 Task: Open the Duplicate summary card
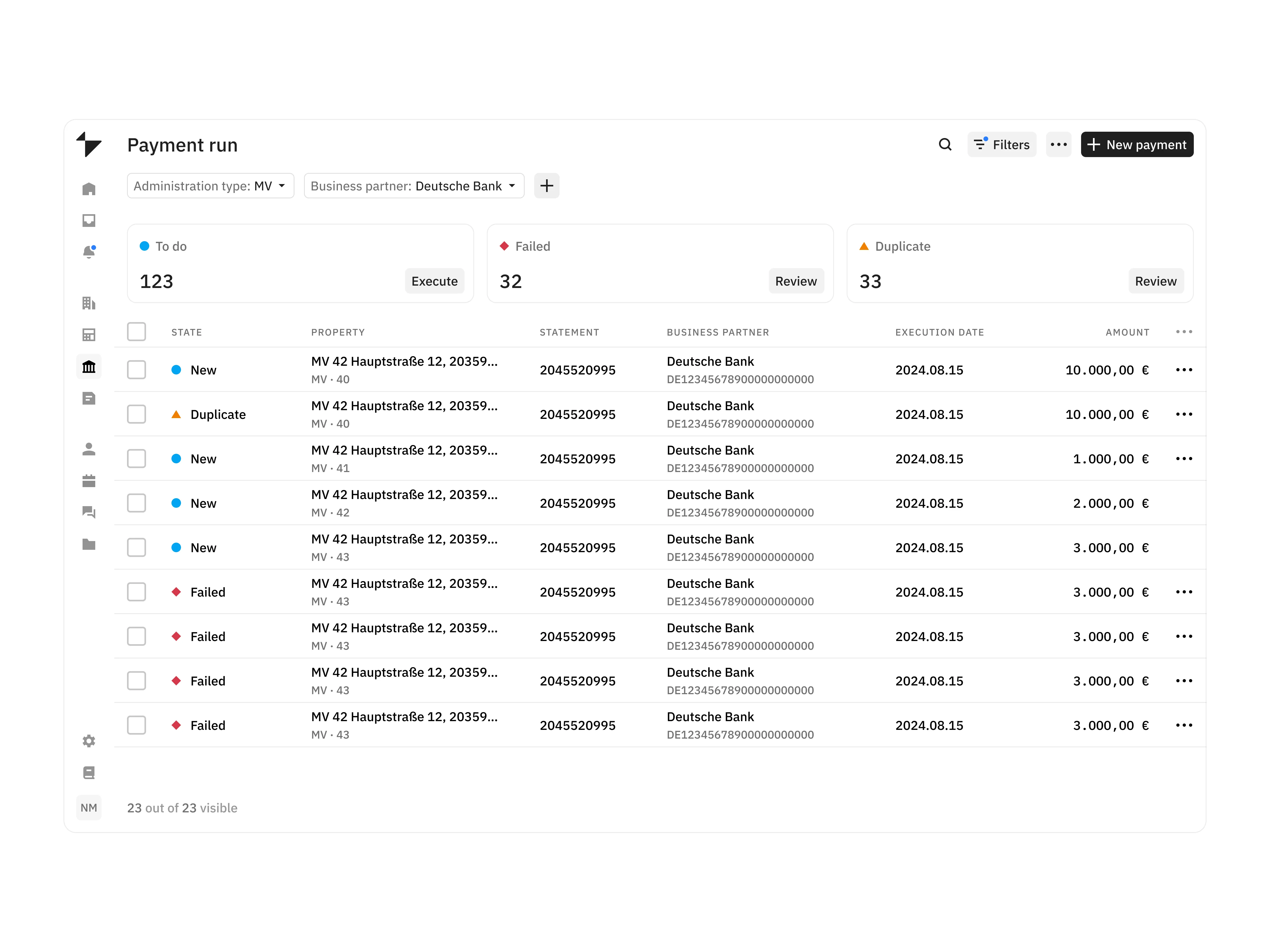coord(1020,263)
